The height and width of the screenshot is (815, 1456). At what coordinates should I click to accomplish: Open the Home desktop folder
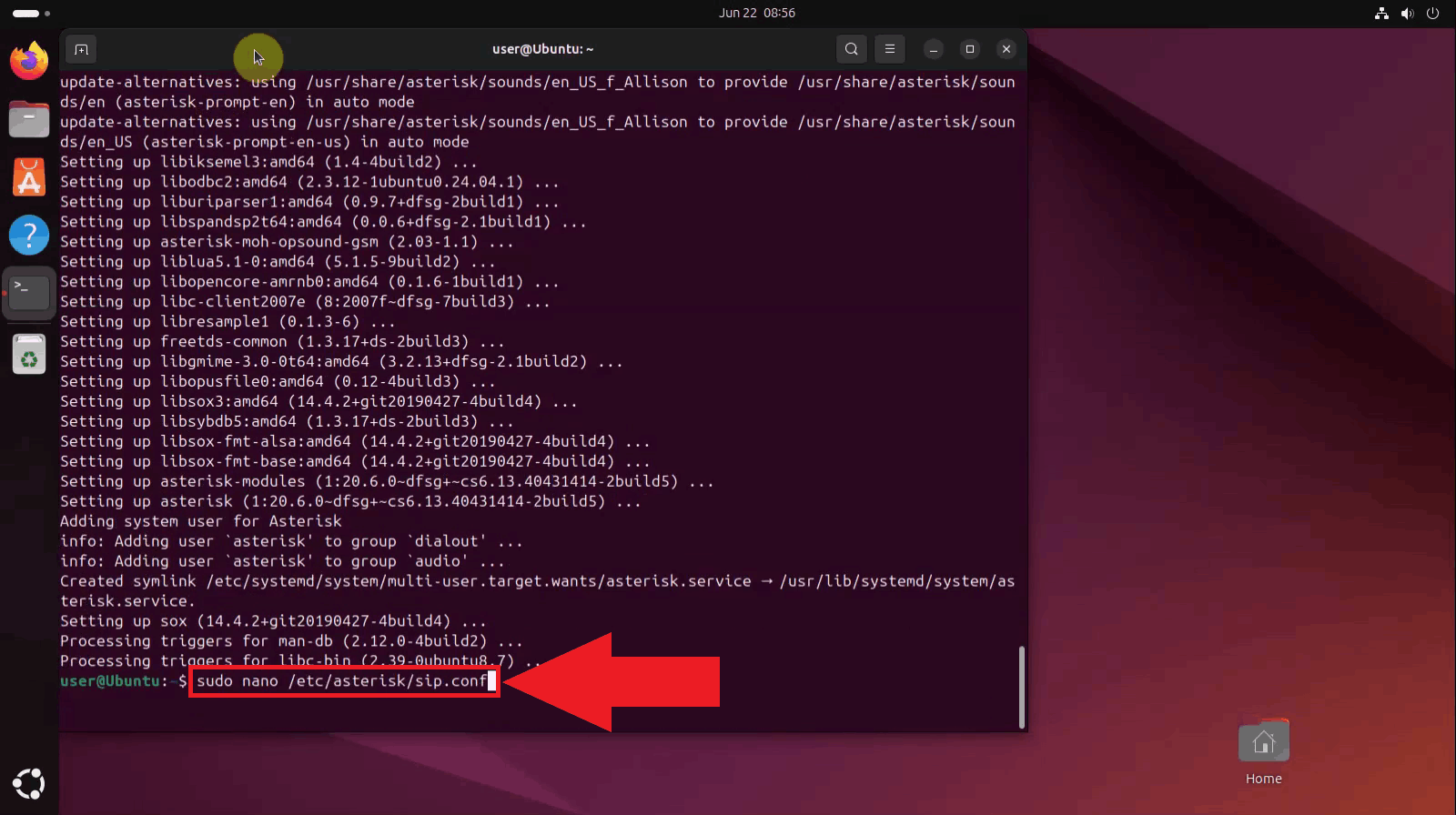(x=1263, y=753)
